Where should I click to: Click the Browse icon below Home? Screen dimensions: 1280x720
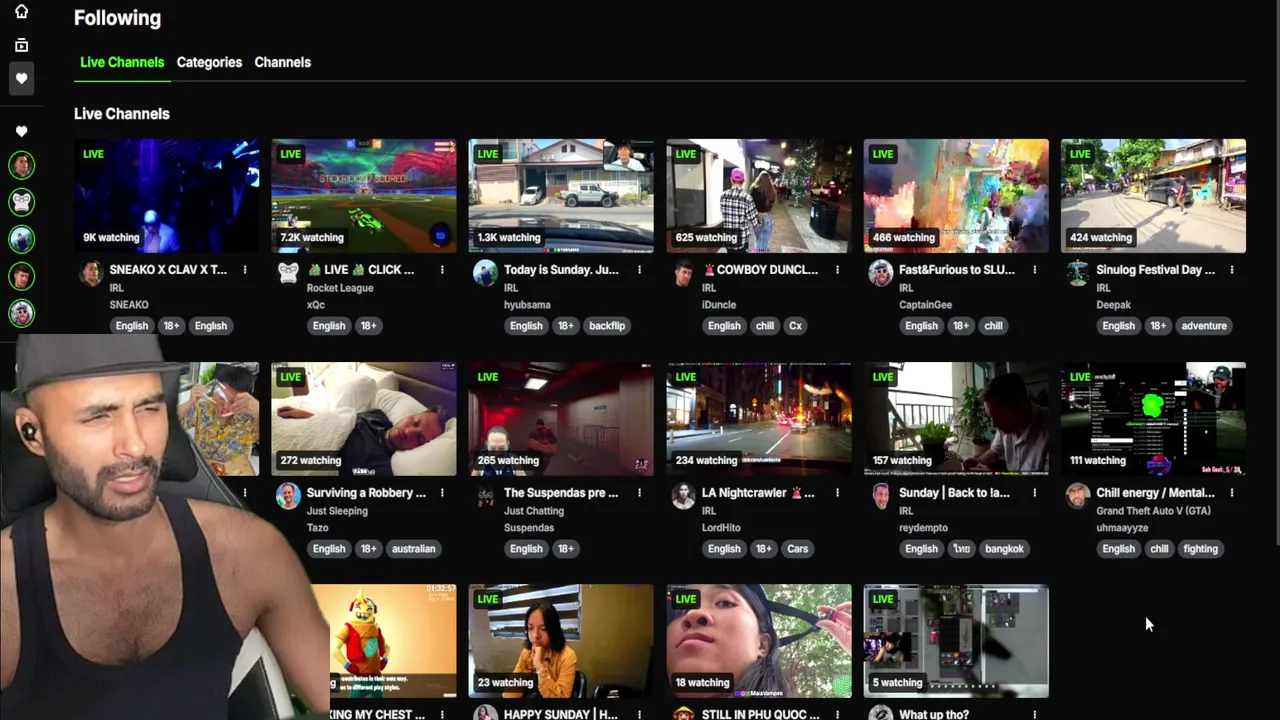(x=21, y=45)
